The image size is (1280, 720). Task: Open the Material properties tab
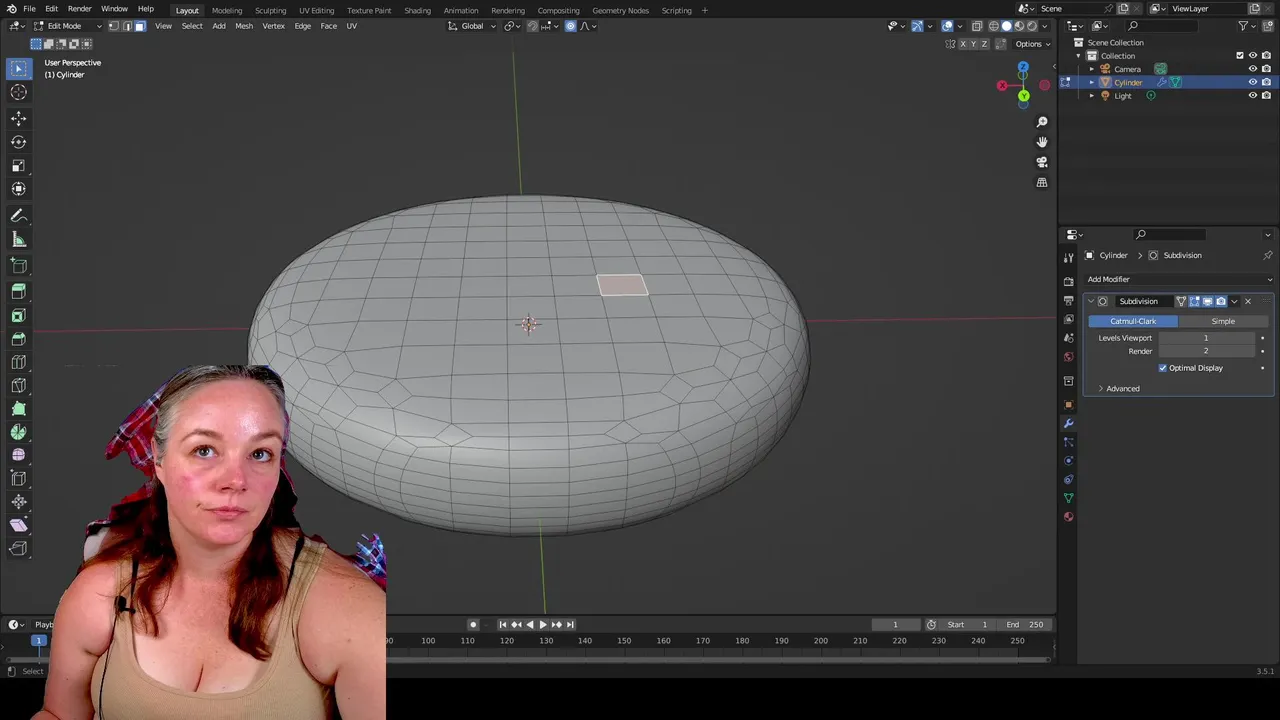click(1068, 517)
